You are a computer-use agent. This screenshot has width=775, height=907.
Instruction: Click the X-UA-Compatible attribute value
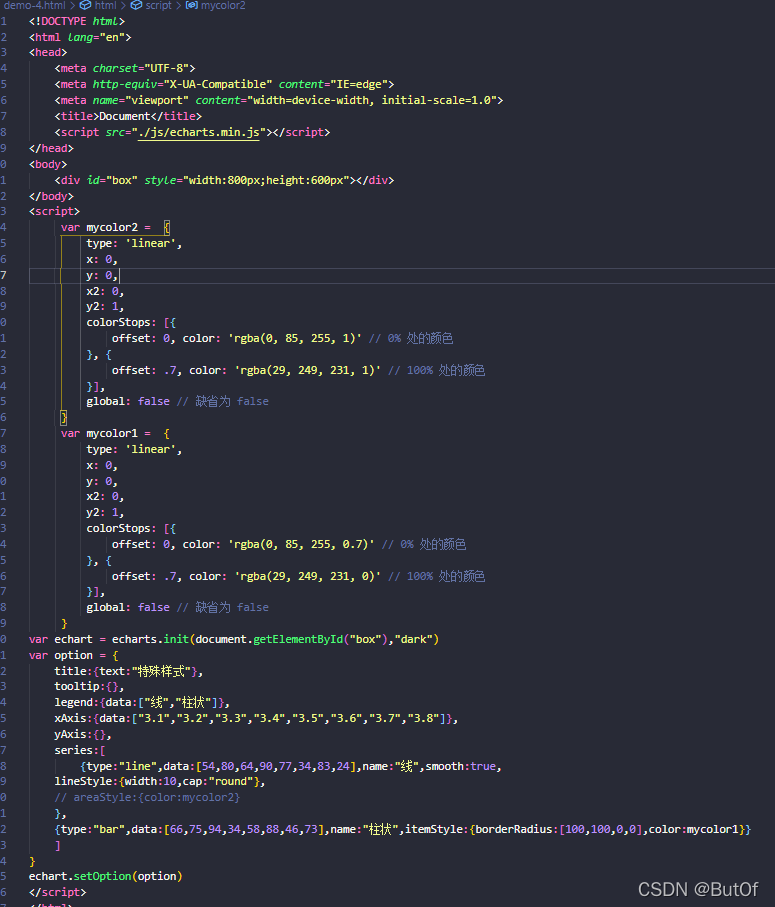tap(218, 84)
